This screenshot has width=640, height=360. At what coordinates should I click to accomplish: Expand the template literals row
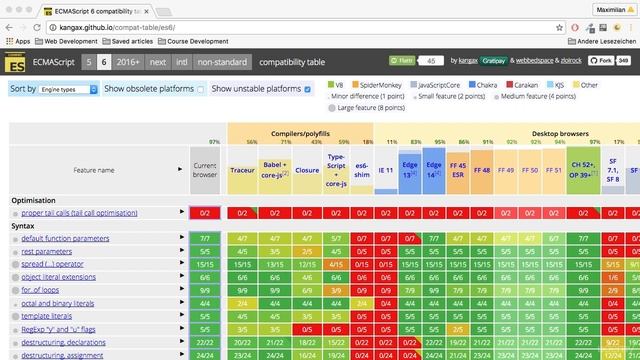click(x=182, y=315)
